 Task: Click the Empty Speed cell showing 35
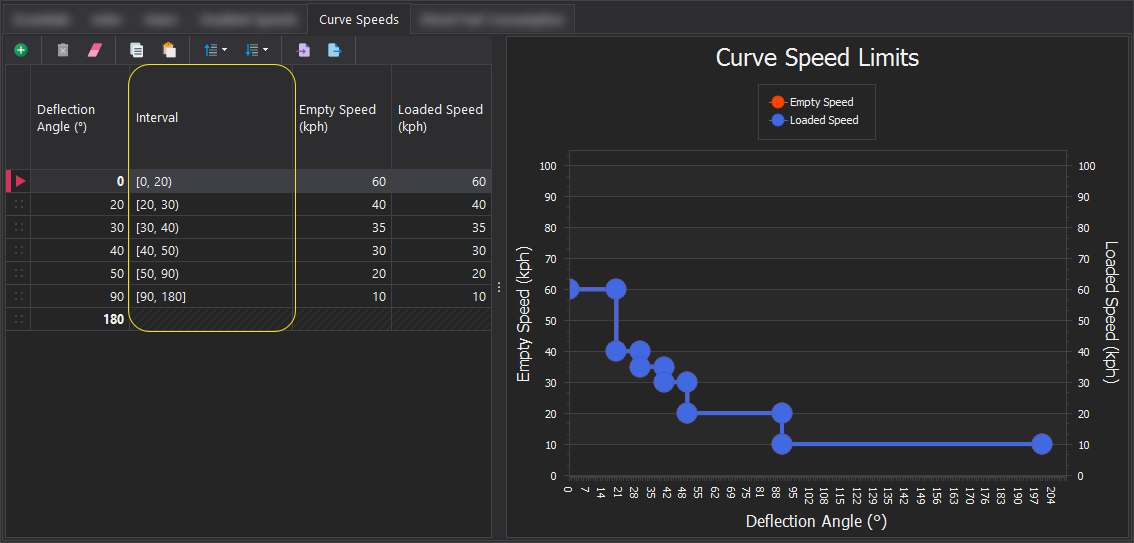click(343, 227)
